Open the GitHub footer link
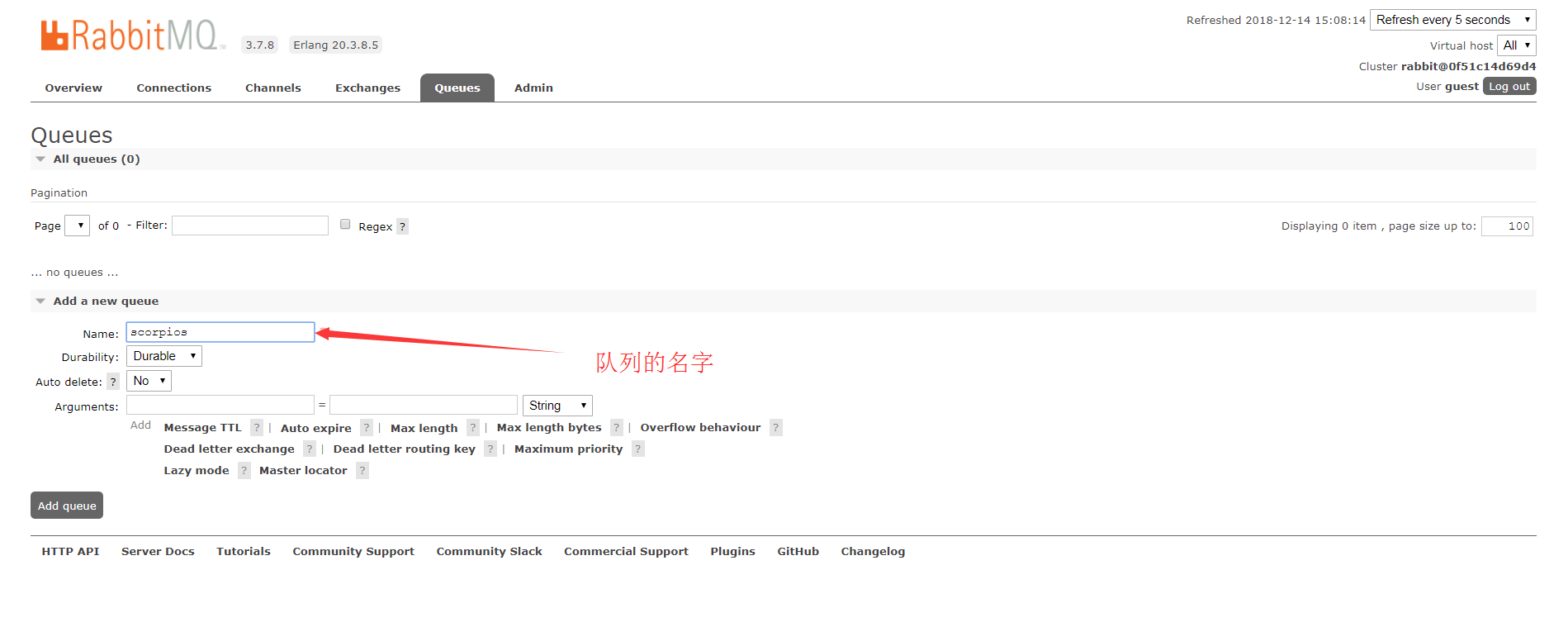 pyautogui.click(x=798, y=551)
